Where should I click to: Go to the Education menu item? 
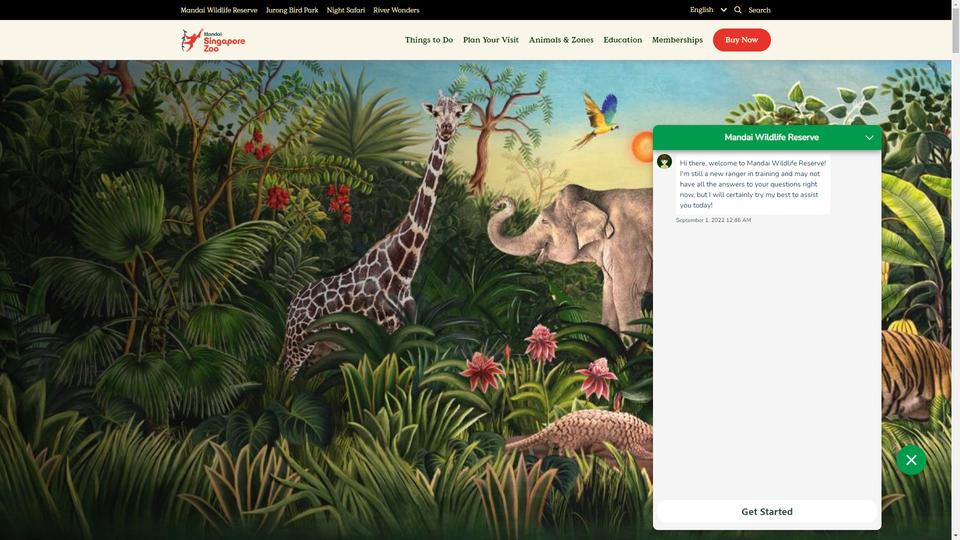click(x=622, y=40)
